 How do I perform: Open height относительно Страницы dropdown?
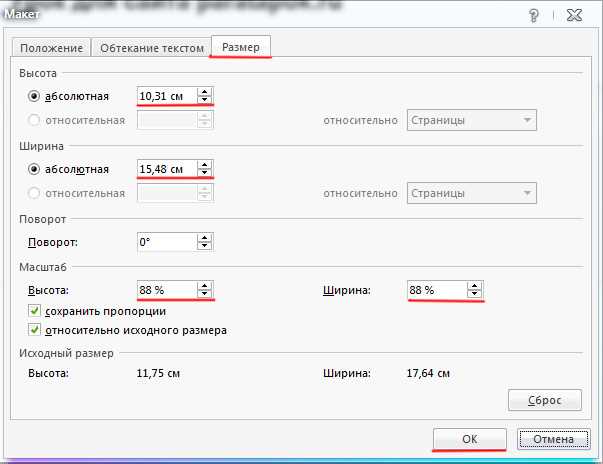click(x=472, y=120)
